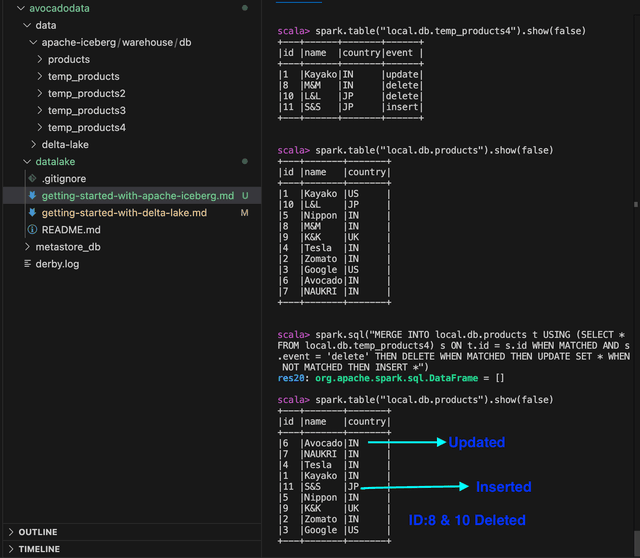Viewport: 640px width, 558px height.
Task: Open getting-started-with-delta-lake.md
Action: tap(124, 213)
